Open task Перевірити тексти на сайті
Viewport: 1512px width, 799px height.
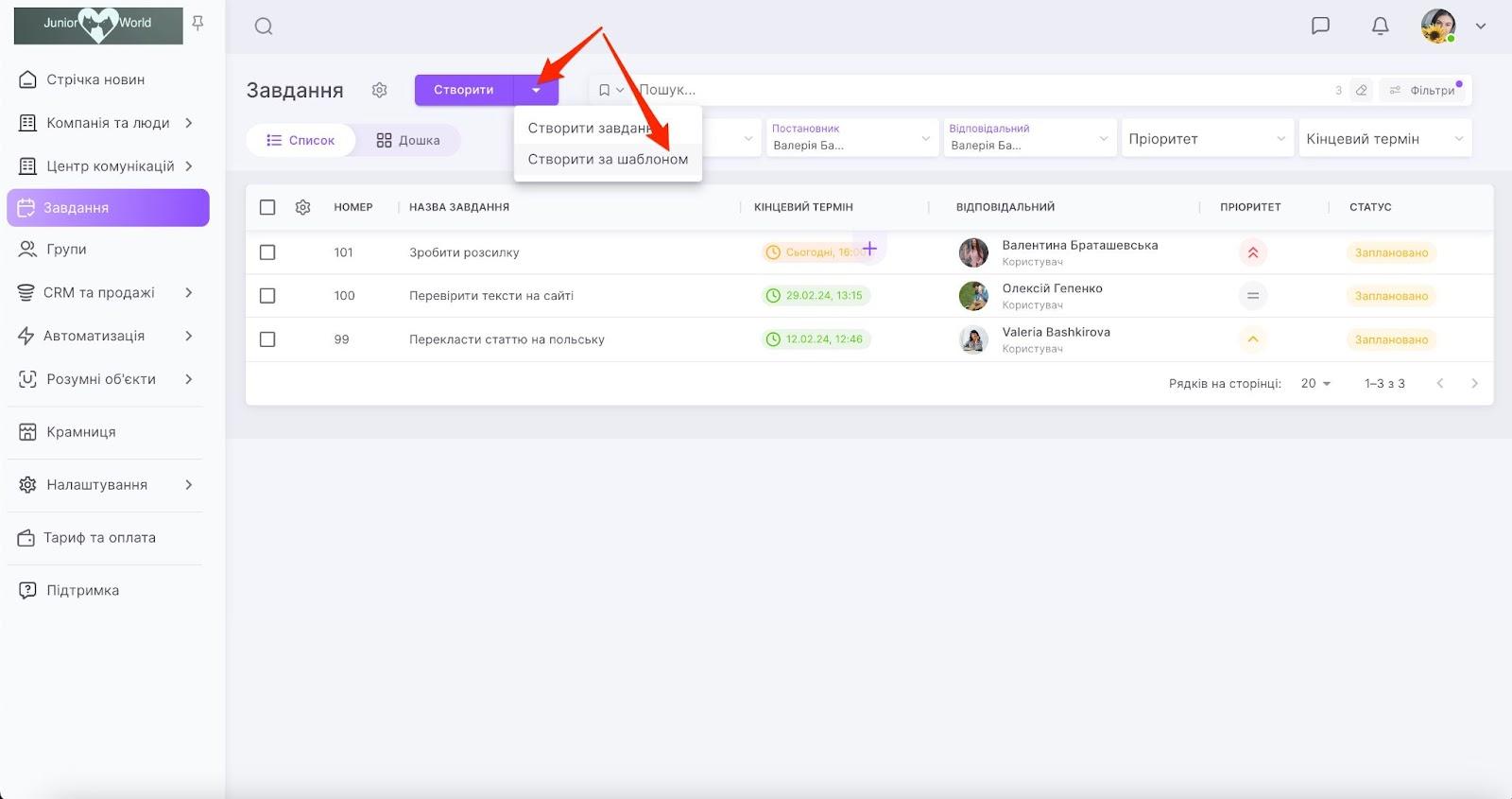click(491, 296)
